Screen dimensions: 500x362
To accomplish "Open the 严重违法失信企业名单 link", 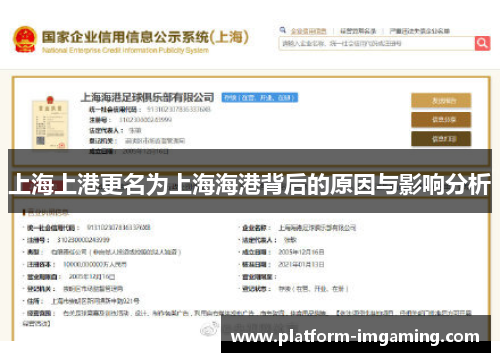I will click(x=419, y=31).
